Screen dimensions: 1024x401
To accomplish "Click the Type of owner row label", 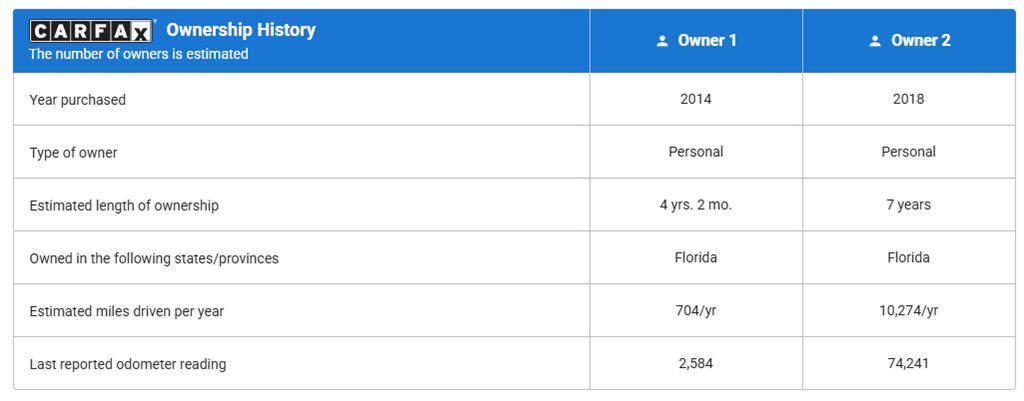I will click(73, 153).
